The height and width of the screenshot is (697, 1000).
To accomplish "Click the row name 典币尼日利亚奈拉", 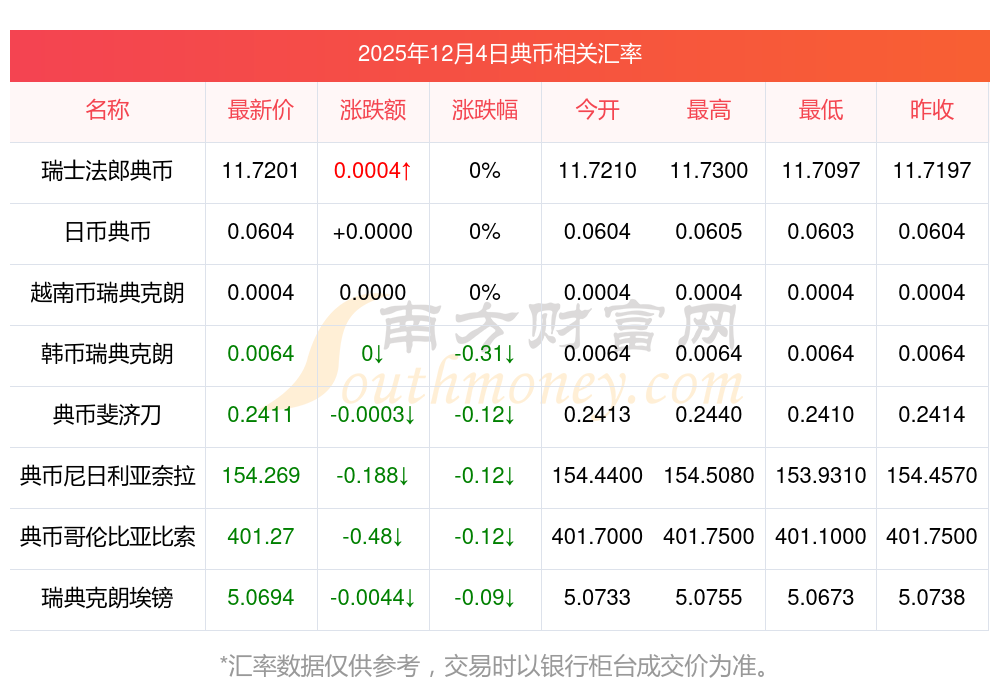I will coord(107,476).
